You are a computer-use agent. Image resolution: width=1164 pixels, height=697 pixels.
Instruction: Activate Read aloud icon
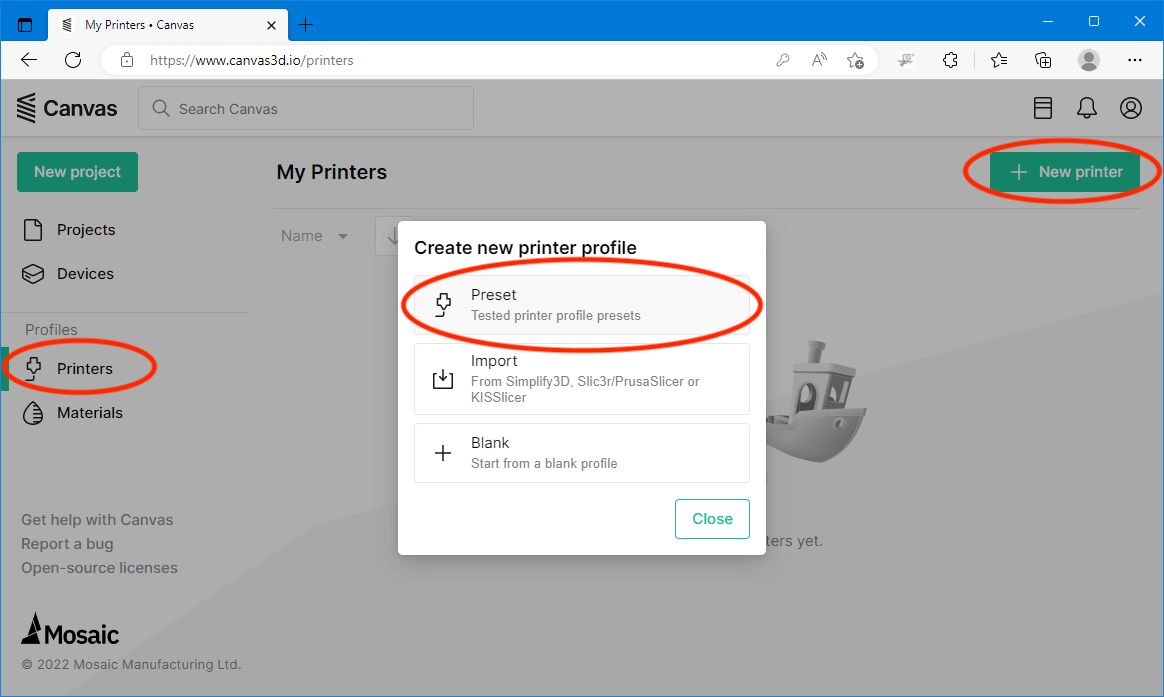click(x=819, y=60)
